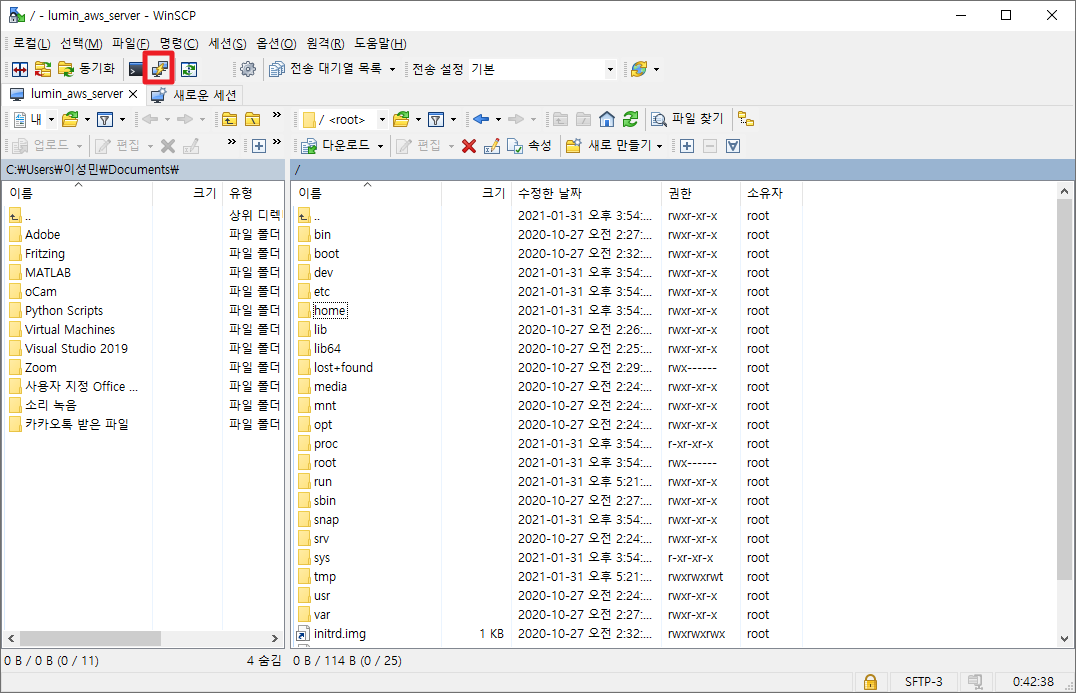Sort local files by 이름 column header
Viewport: 1076px width, 693px height.
tap(78, 193)
